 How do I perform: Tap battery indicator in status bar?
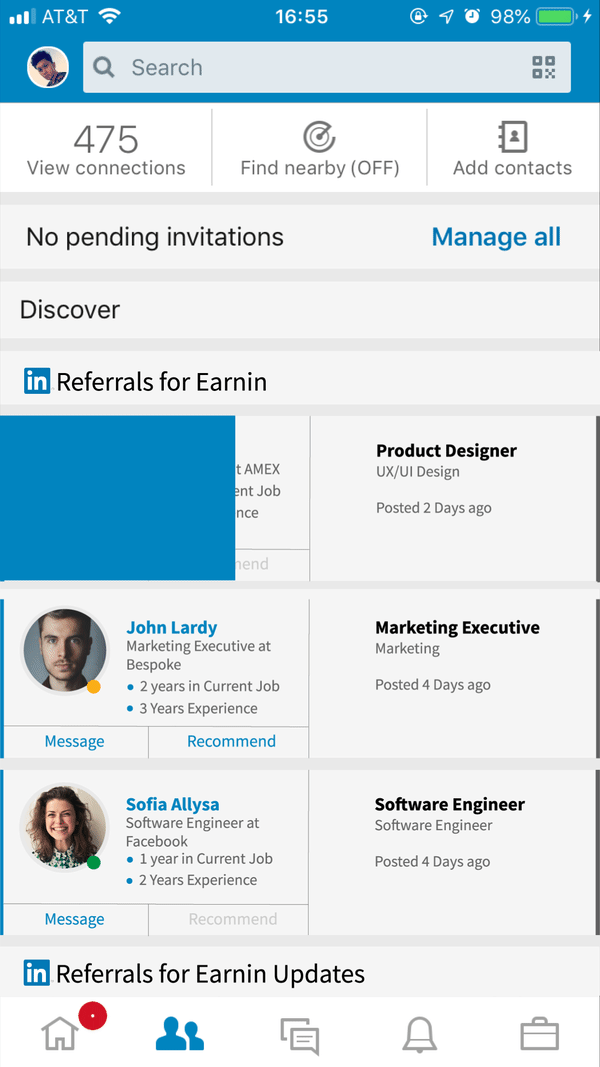tap(557, 16)
